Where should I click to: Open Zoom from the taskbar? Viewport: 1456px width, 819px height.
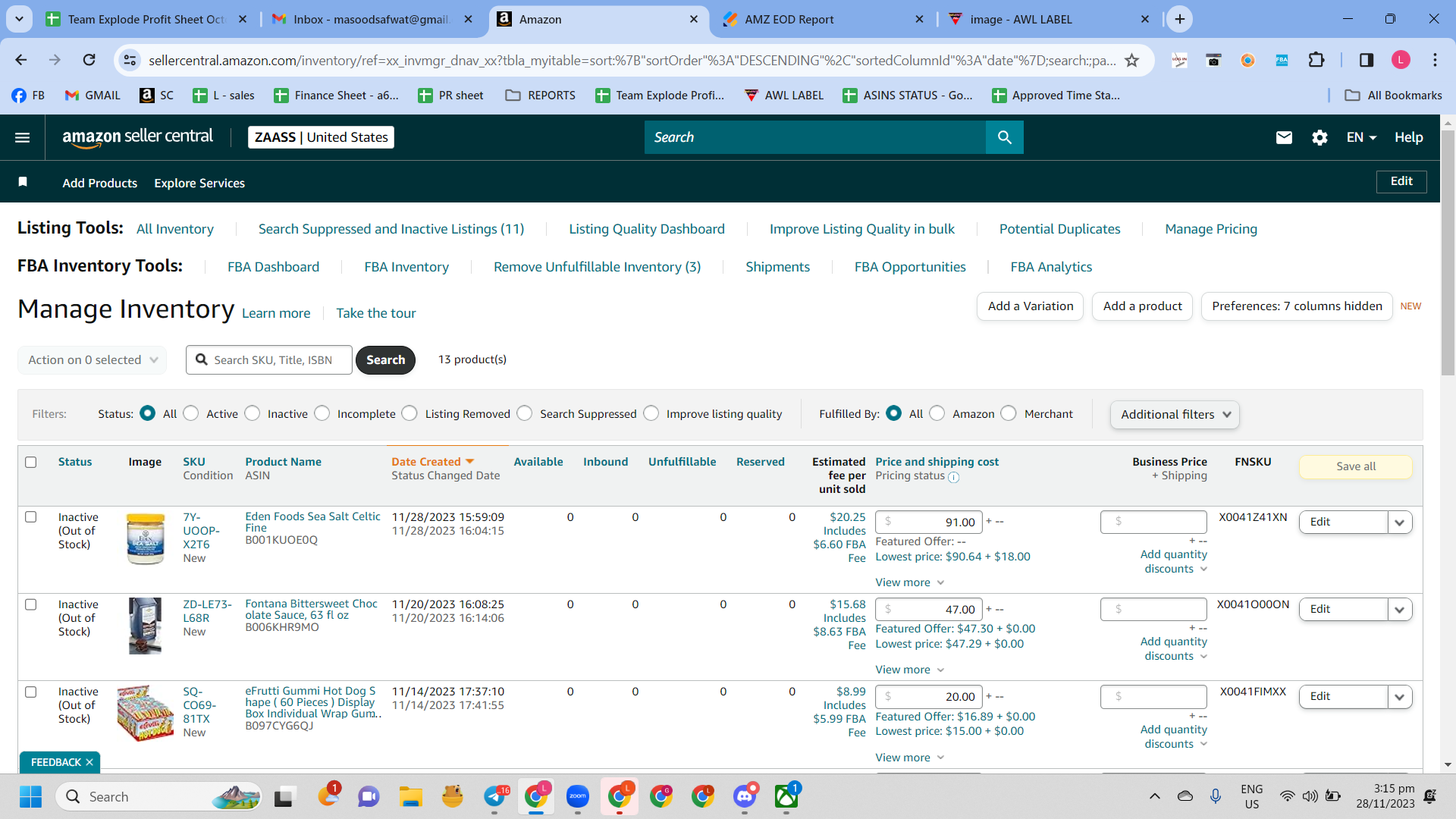click(x=578, y=796)
